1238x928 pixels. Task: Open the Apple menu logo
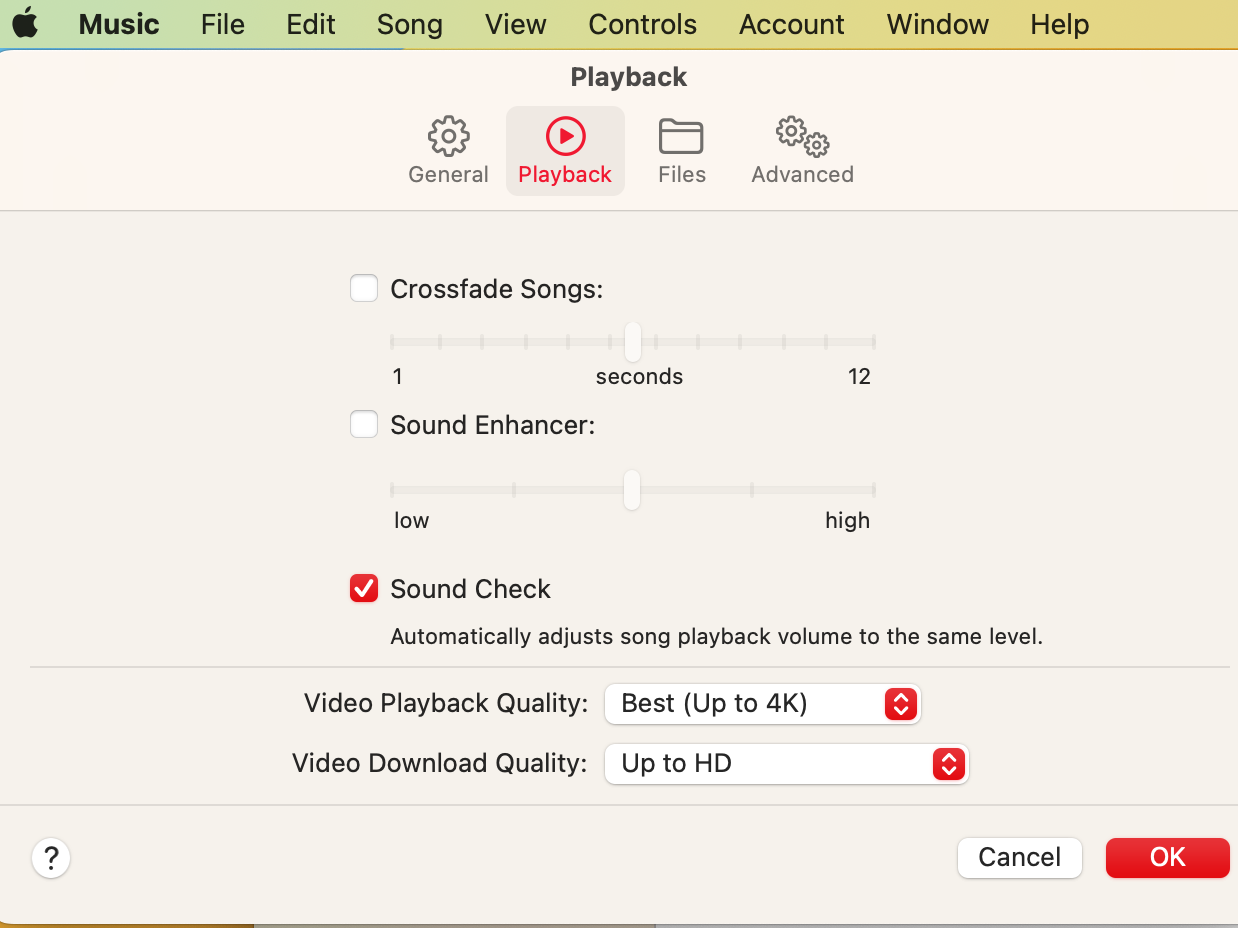tap(25, 24)
